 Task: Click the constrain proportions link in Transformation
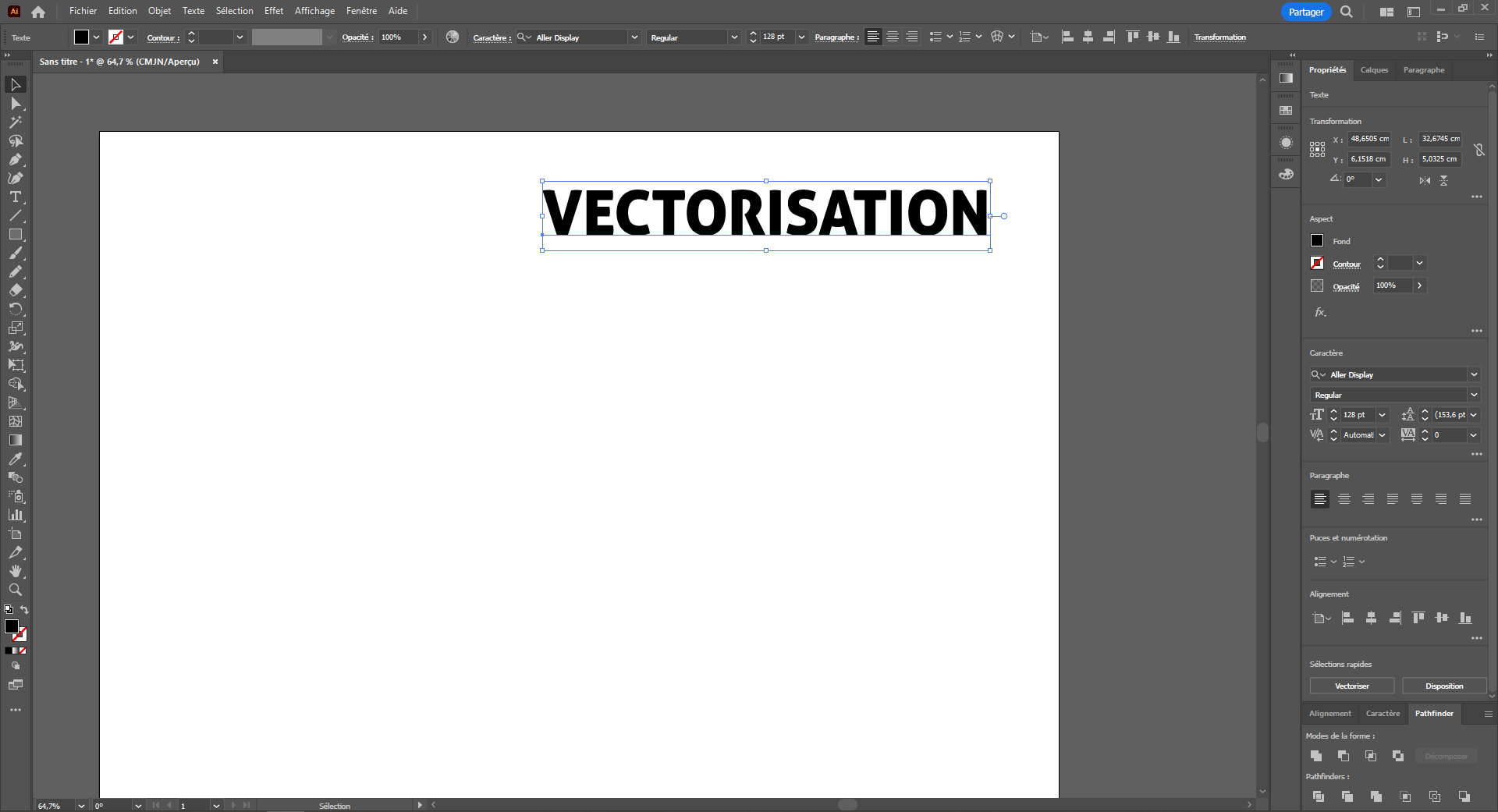pyautogui.click(x=1480, y=149)
